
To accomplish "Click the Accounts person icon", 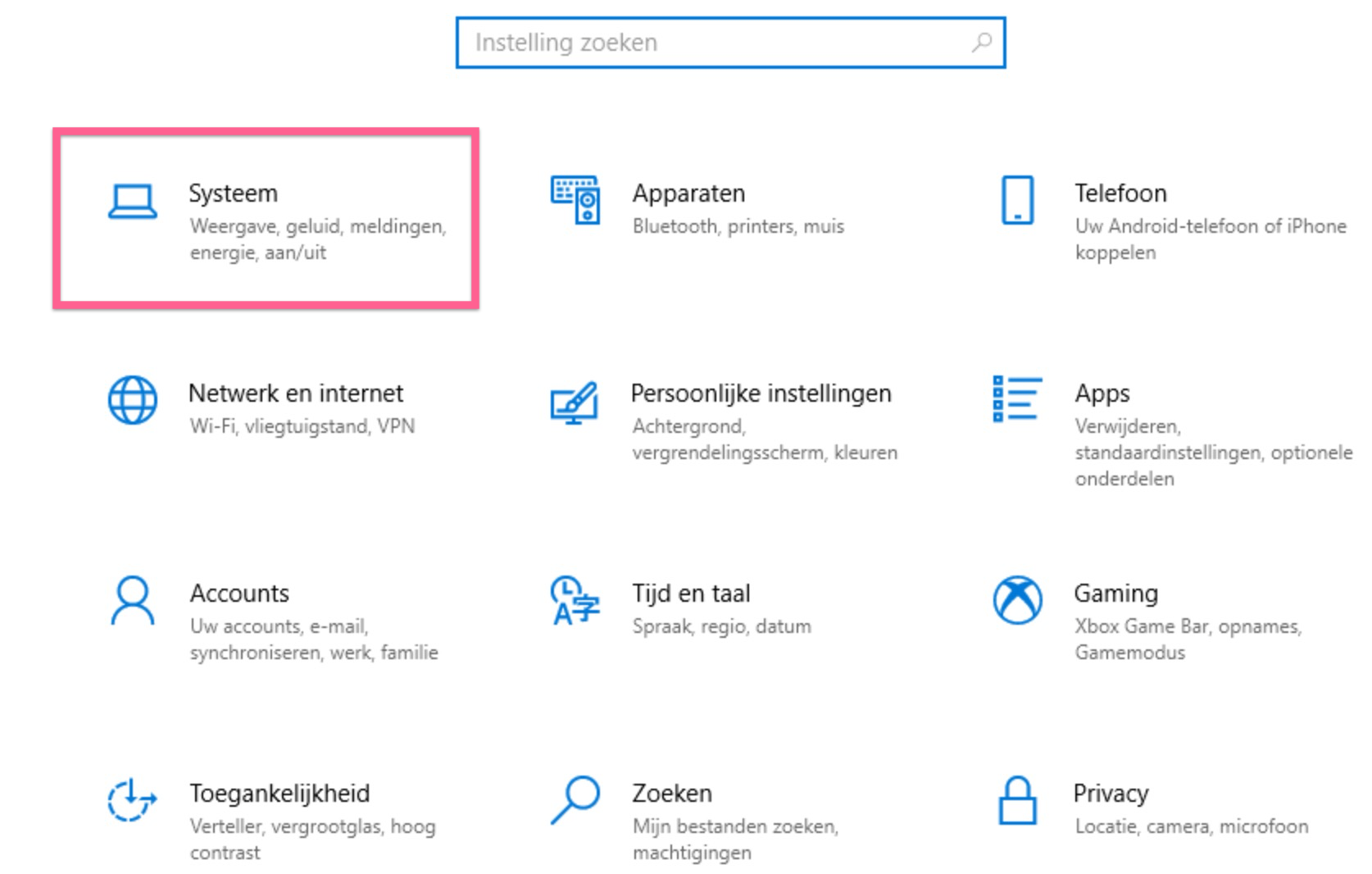I will coord(132,600).
